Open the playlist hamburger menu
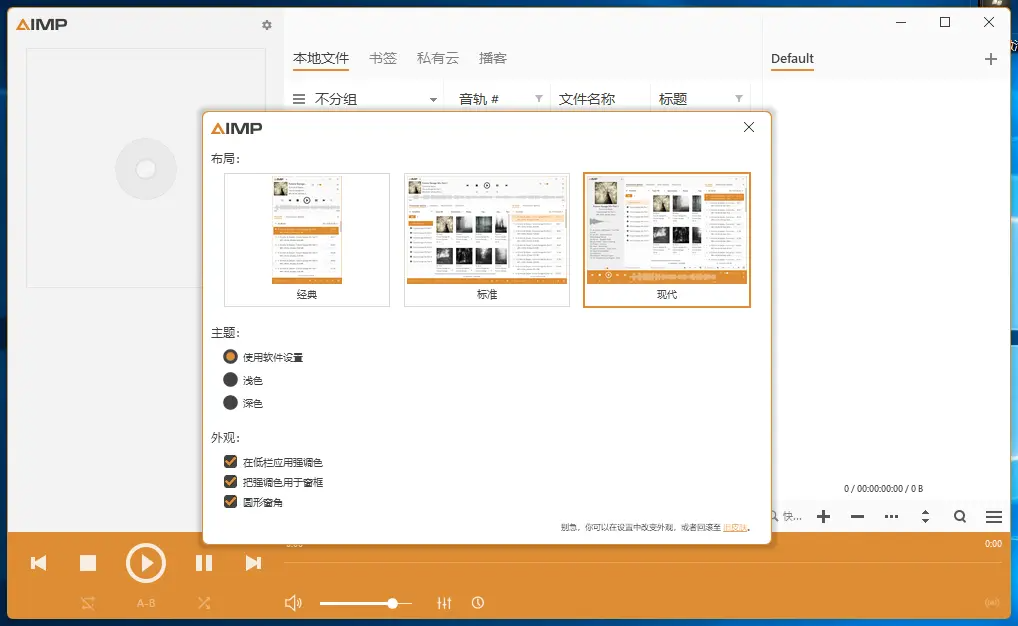 click(x=993, y=516)
